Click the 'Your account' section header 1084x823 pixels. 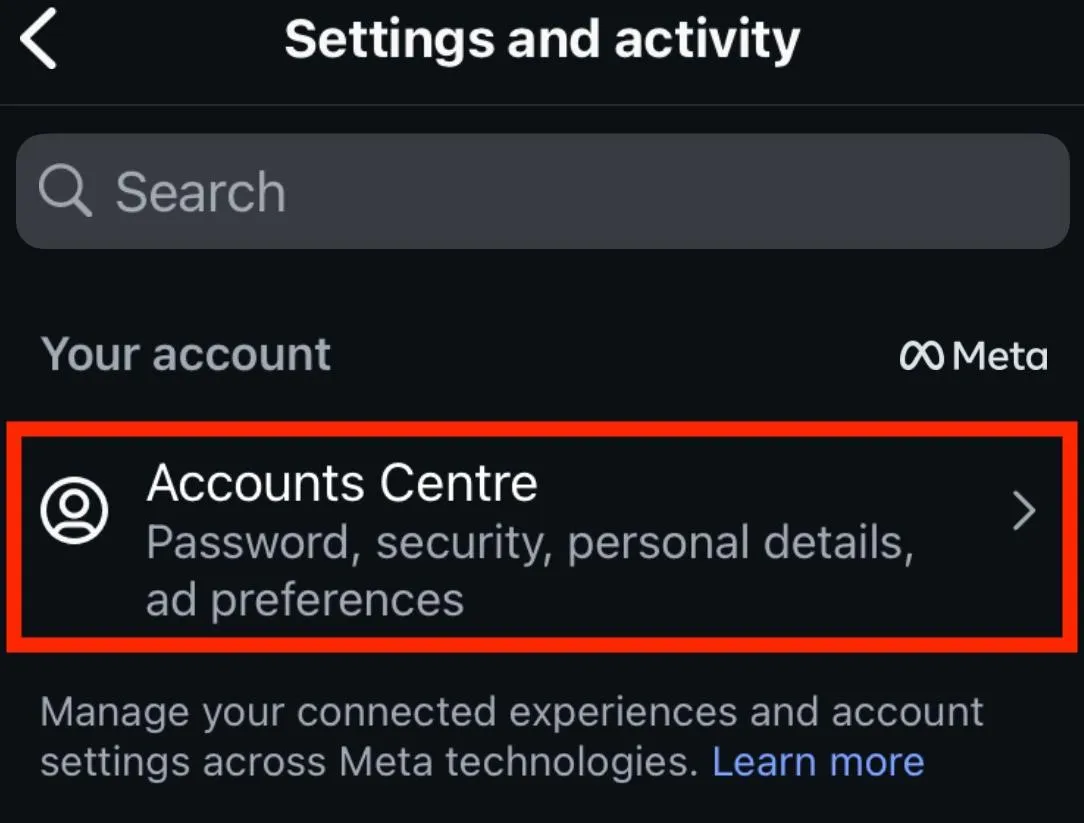[186, 354]
